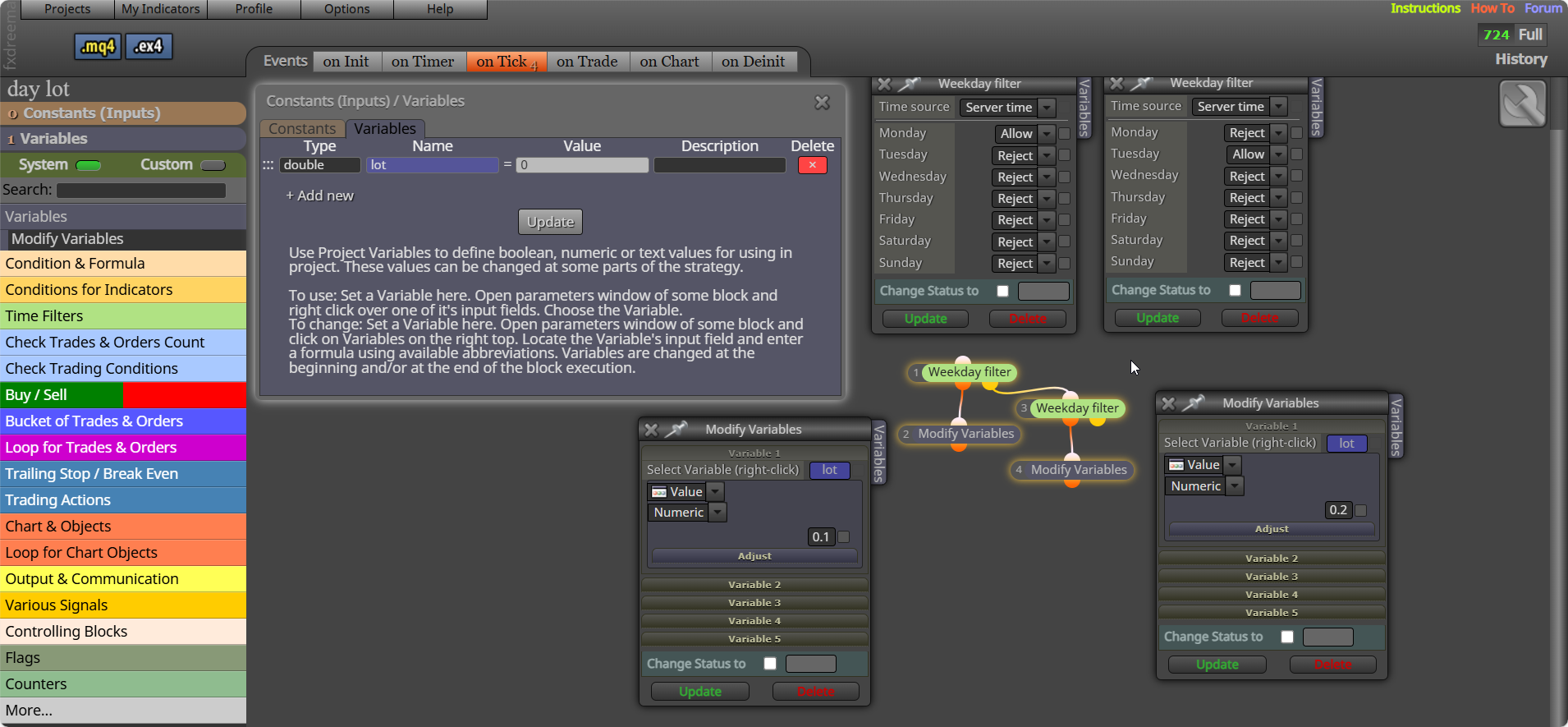Open the Projects menu
This screenshot has height=727, width=1568.
pos(67,9)
